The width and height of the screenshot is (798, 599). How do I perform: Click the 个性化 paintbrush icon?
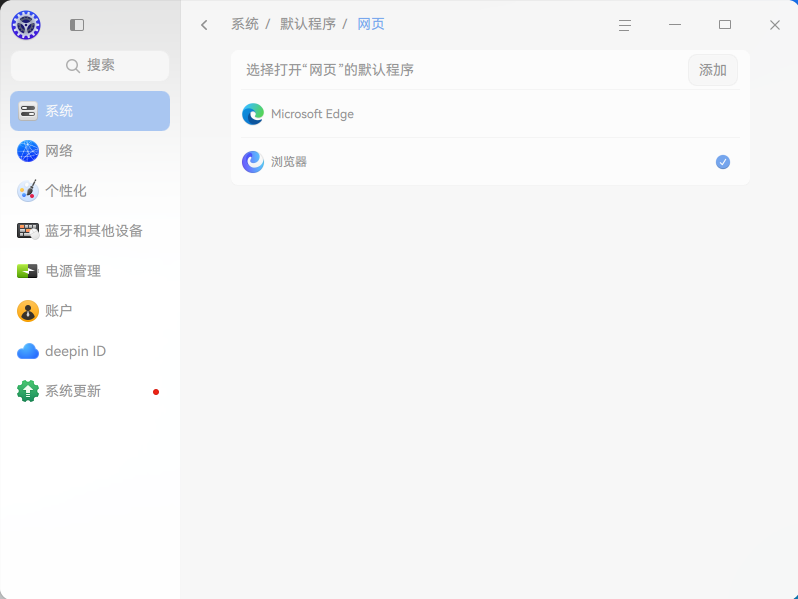[x=28, y=191]
